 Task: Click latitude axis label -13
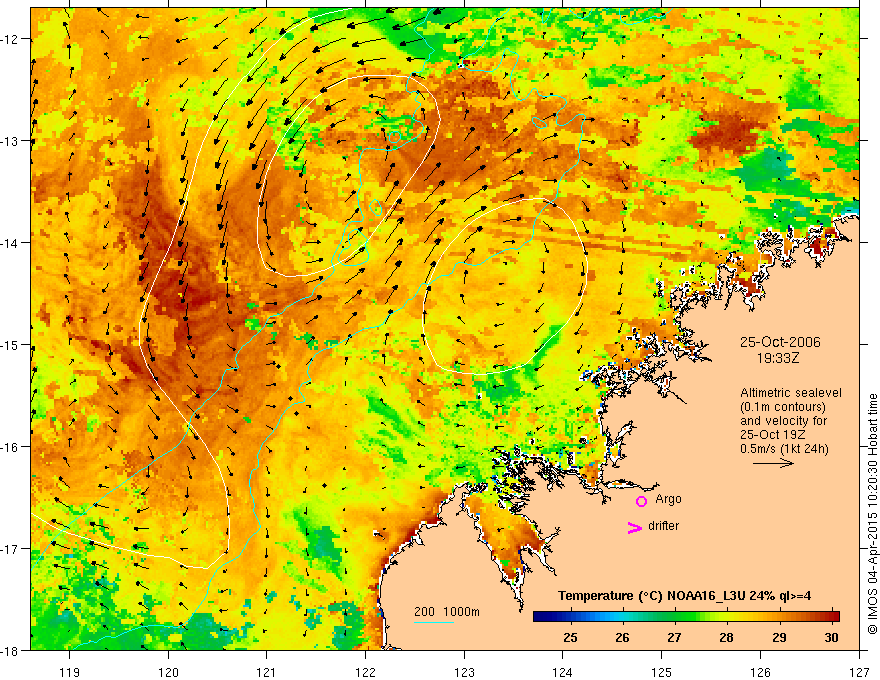[x=10, y=141]
